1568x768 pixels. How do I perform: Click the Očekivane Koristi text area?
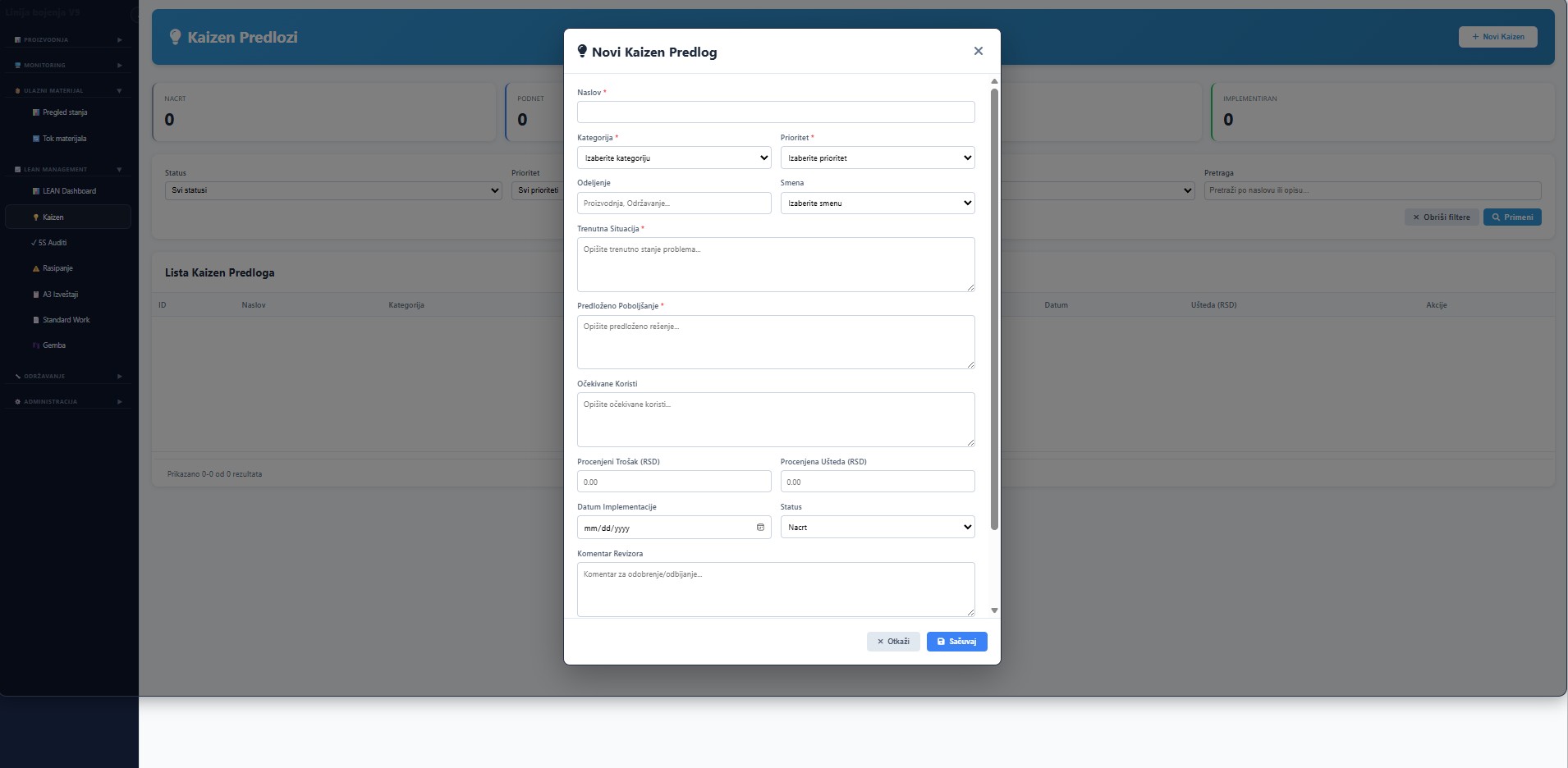pyautogui.click(x=776, y=419)
